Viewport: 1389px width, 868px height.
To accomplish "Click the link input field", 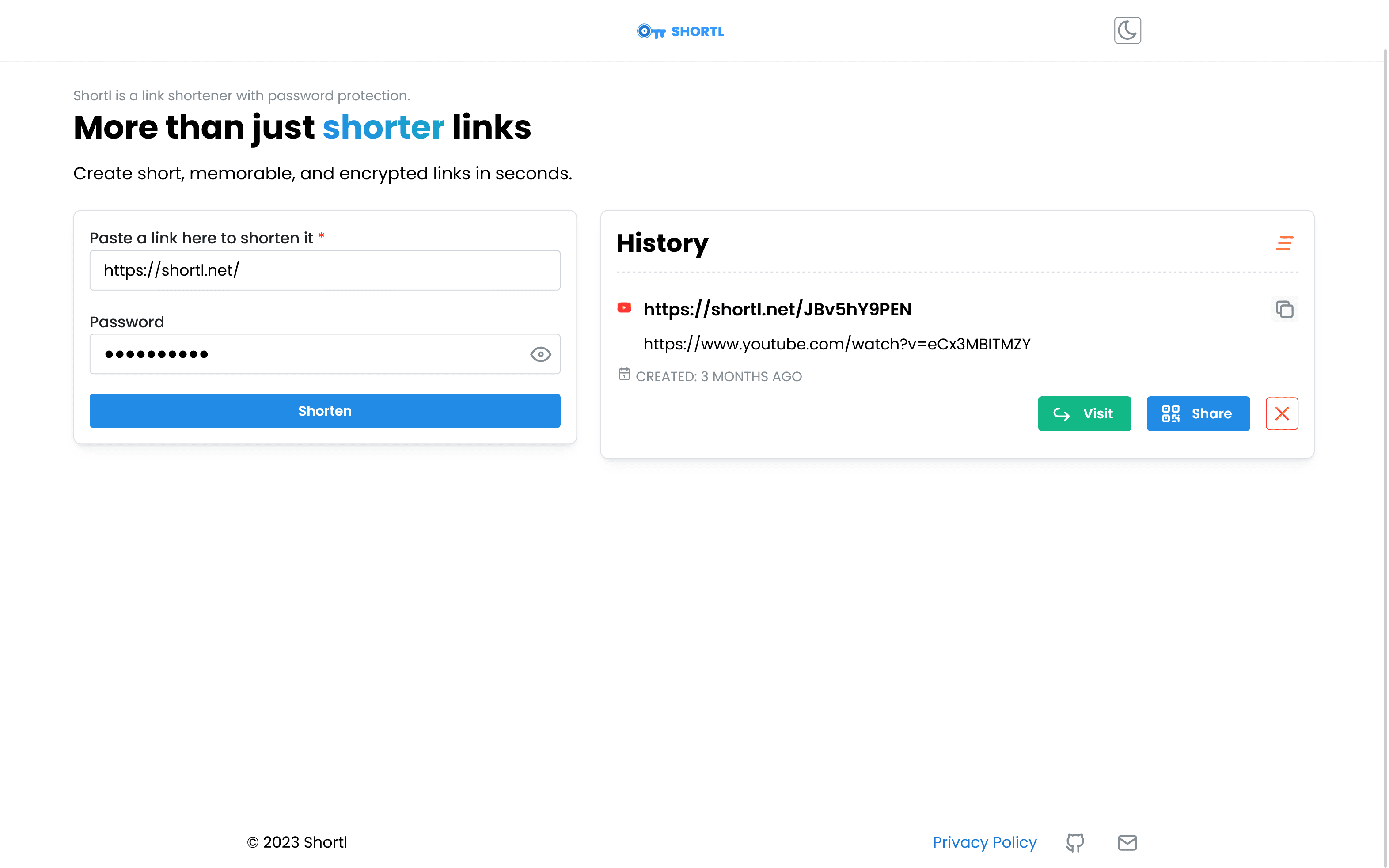I will (325, 270).
